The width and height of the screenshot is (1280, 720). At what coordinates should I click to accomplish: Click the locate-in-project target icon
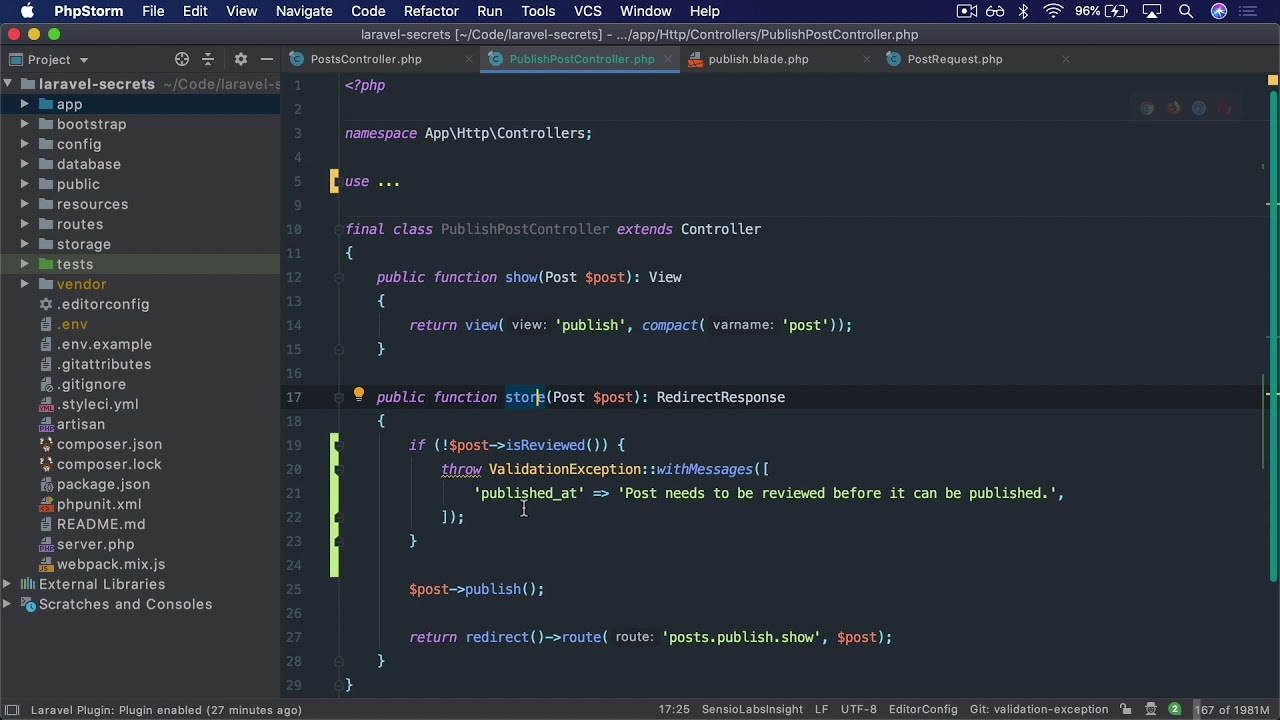click(x=182, y=59)
